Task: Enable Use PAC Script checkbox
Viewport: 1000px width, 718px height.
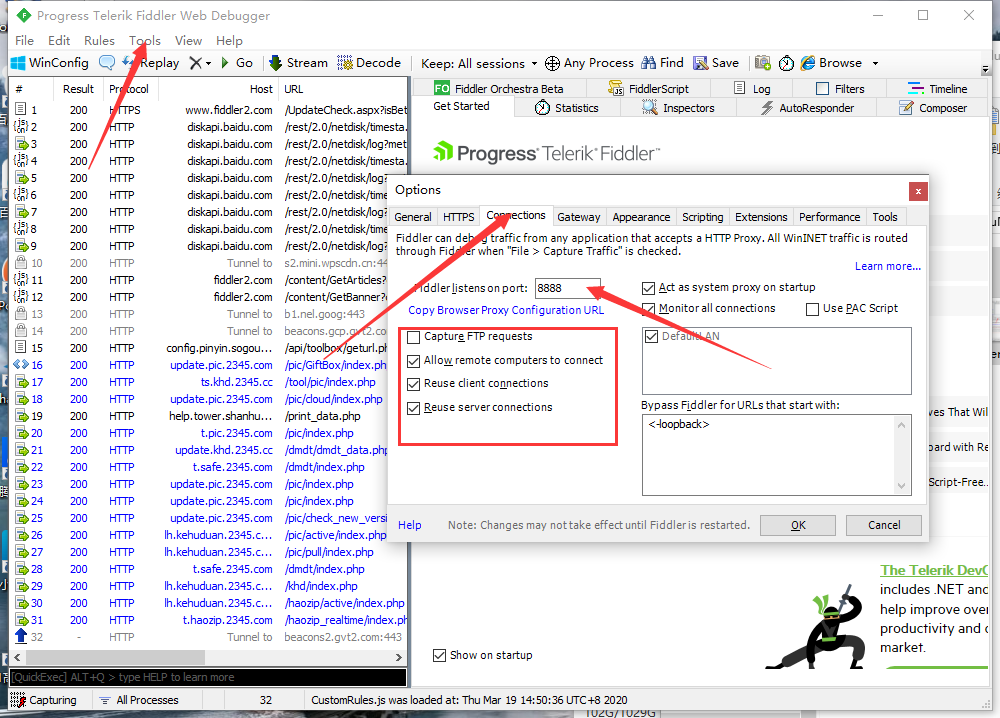Action: click(x=812, y=309)
